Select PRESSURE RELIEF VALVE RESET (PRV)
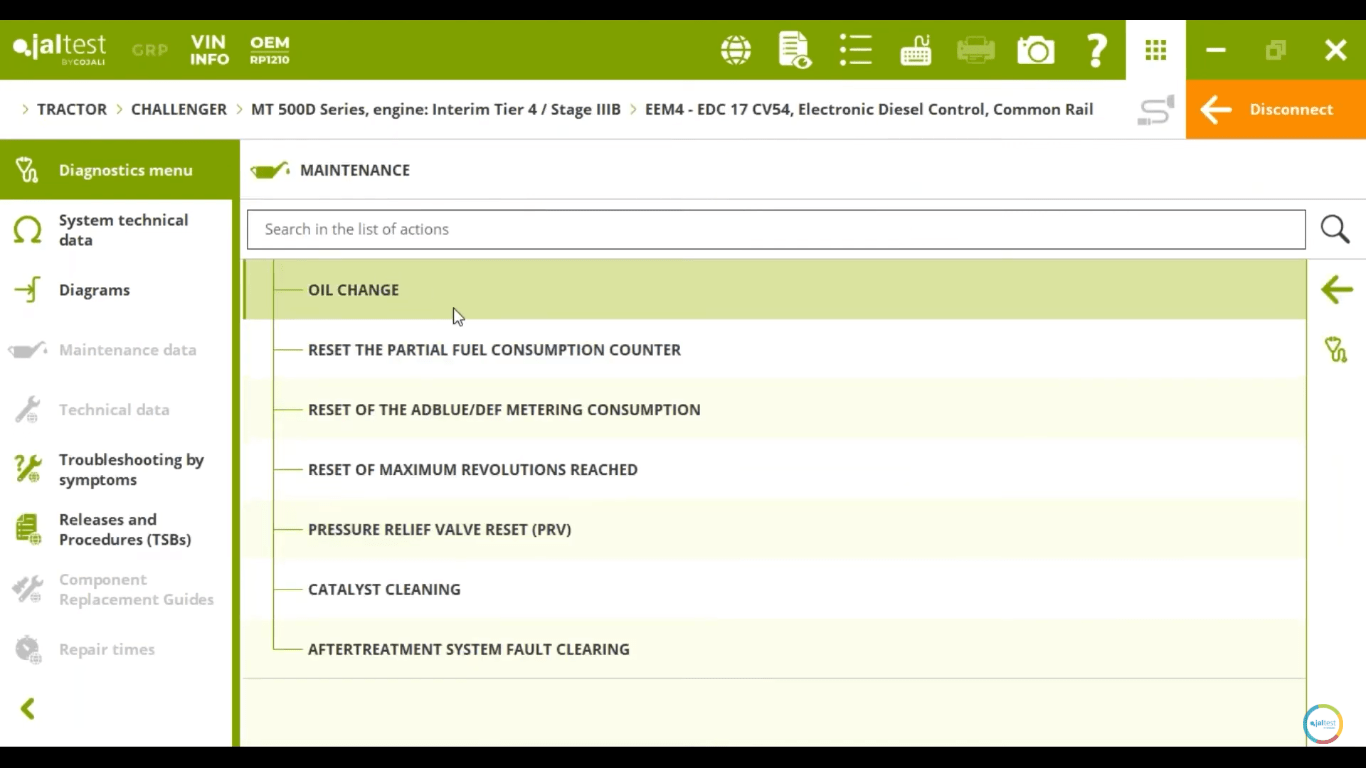Image resolution: width=1366 pixels, height=768 pixels. pyautogui.click(x=439, y=530)
